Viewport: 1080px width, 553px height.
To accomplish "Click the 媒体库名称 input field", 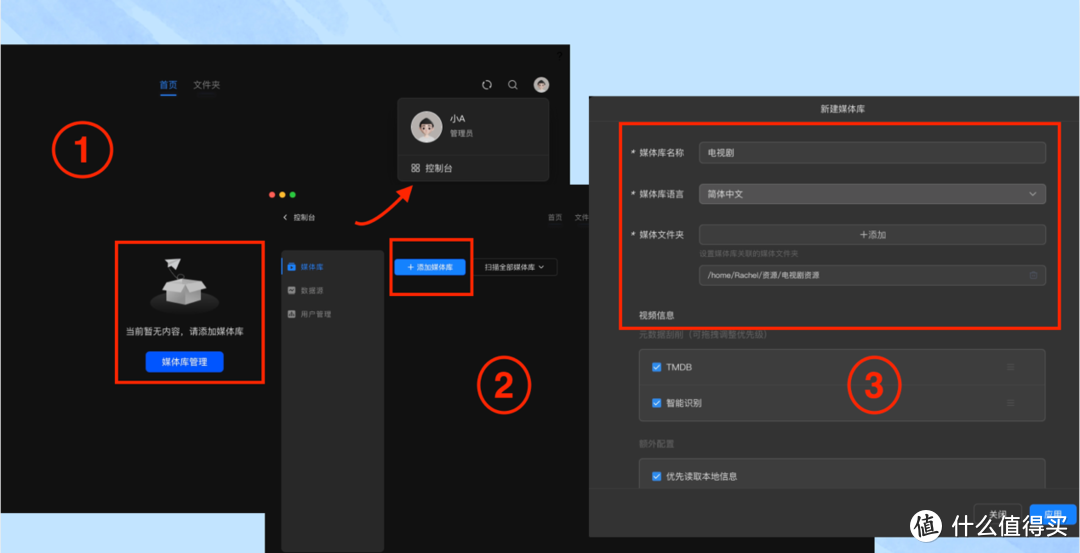I will (x=872, y=153).
